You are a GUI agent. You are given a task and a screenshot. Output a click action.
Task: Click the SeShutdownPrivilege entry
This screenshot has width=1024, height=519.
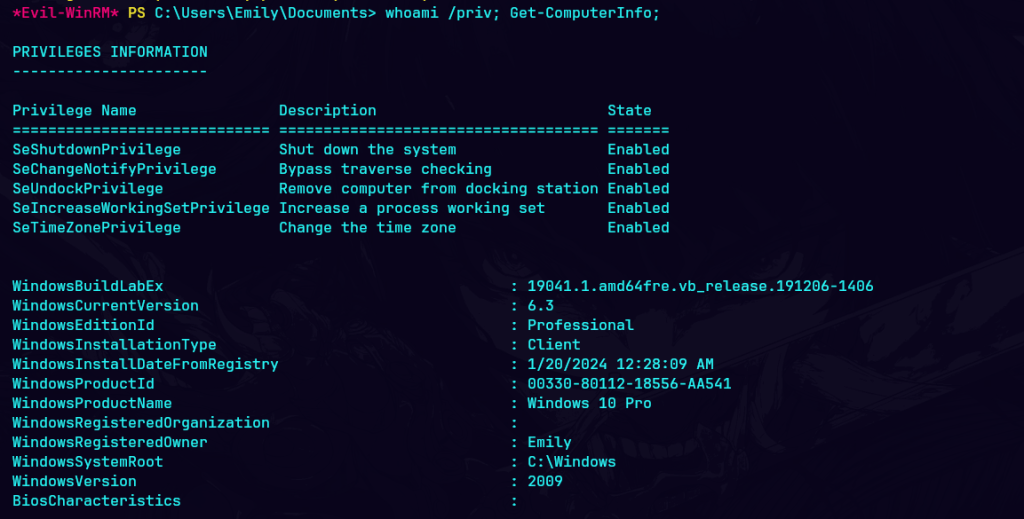tap(96, 149)
